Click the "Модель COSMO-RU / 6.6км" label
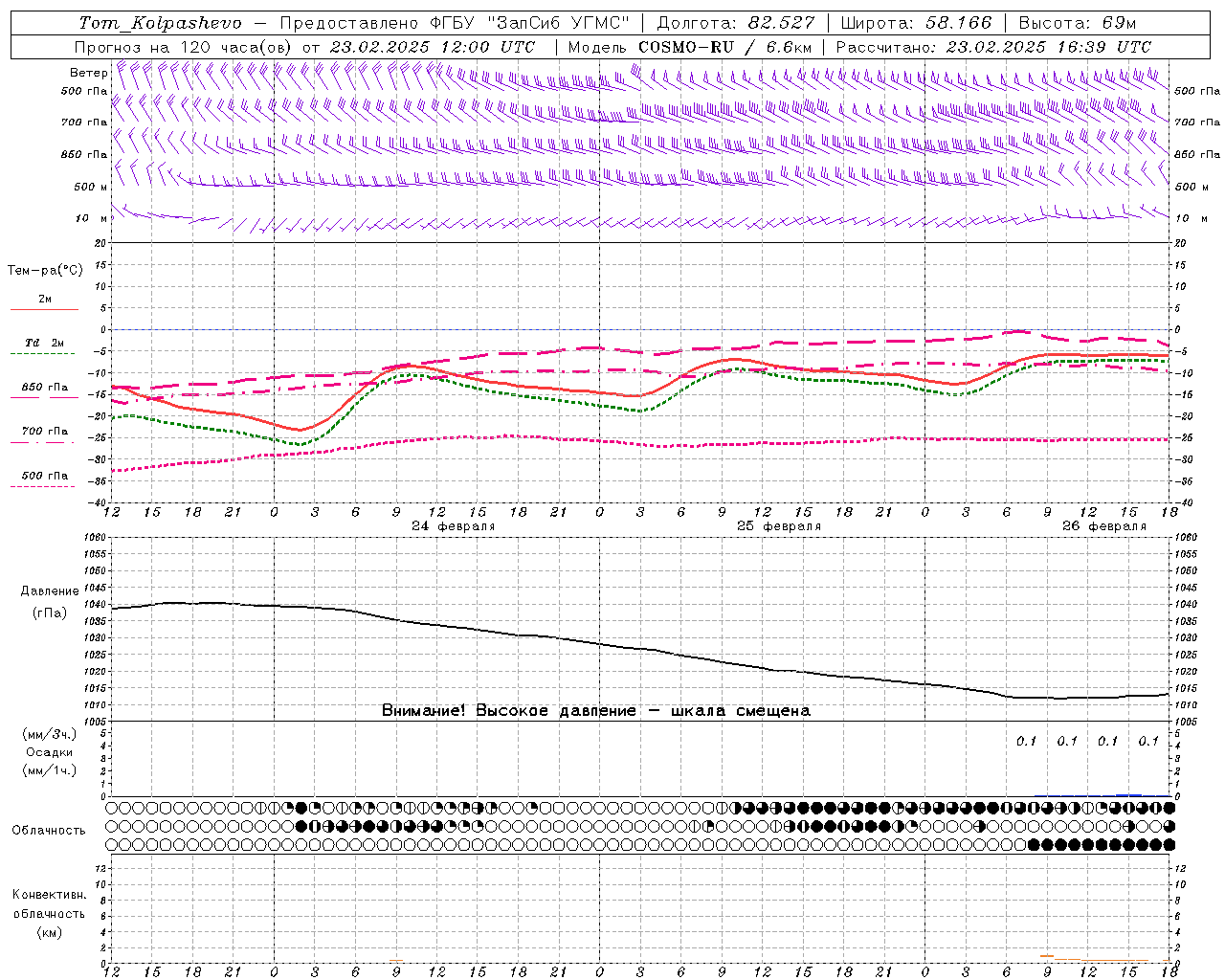 [x=690, y=47]
